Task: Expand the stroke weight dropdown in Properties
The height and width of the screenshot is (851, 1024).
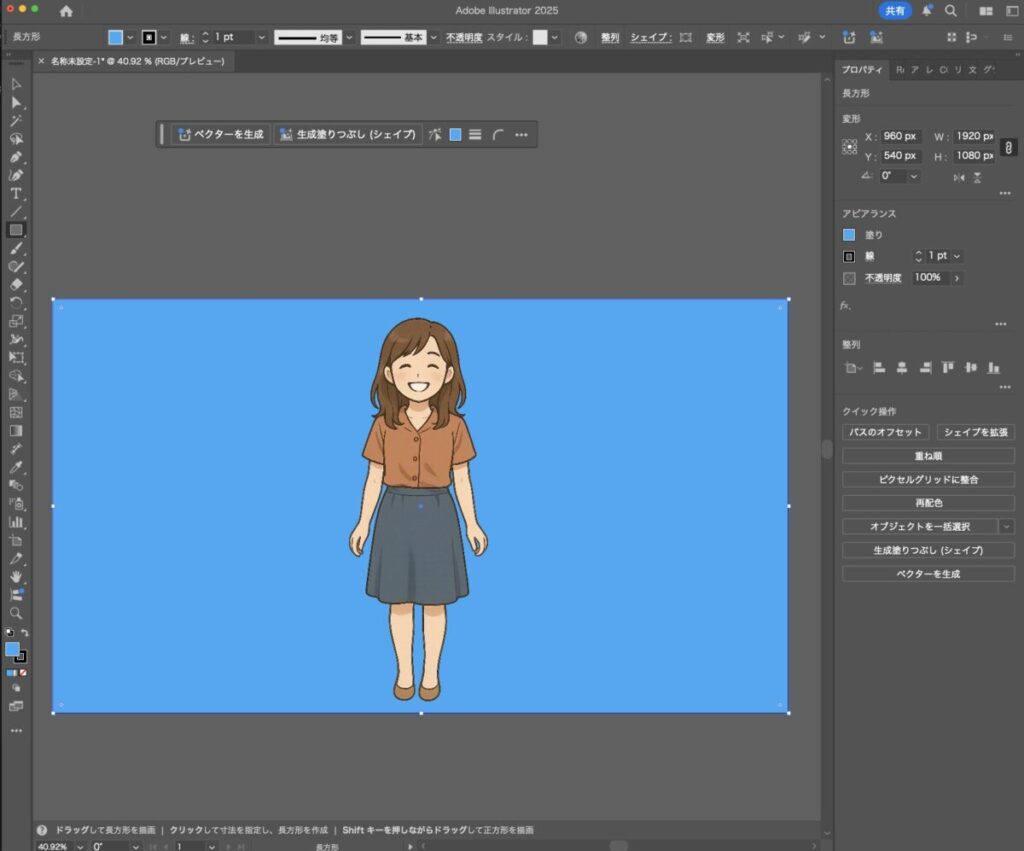Action: coord(957,257)
